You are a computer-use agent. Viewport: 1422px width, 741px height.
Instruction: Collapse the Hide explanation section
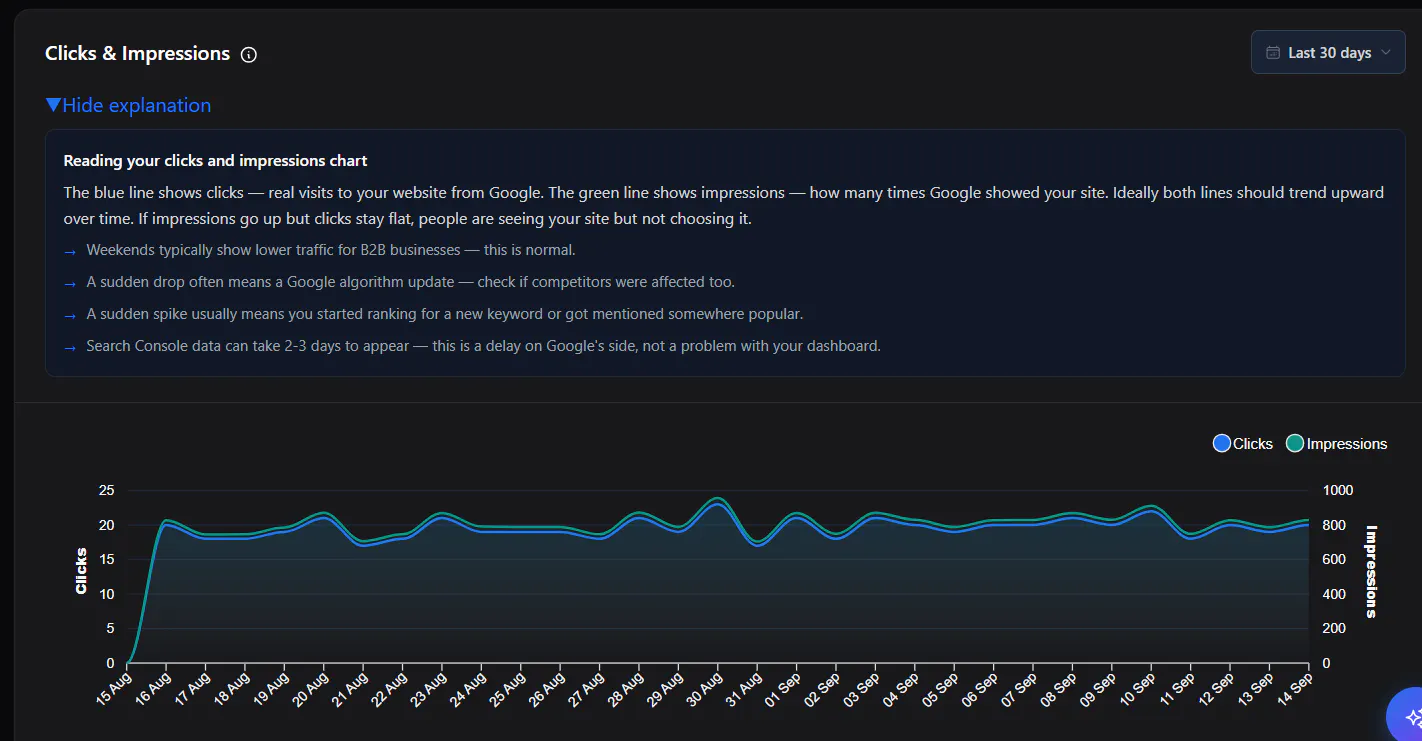click(x=128, y=106)
